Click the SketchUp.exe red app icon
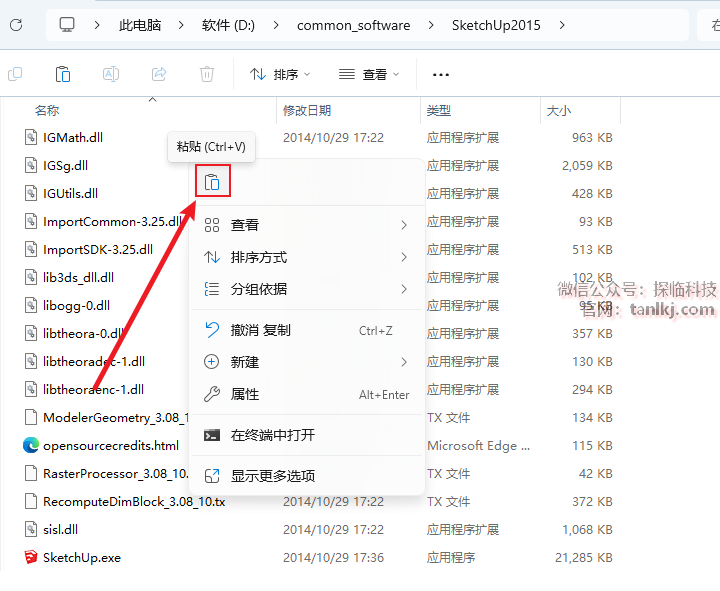The image size is (720, 591). click(x=30, y=557)
